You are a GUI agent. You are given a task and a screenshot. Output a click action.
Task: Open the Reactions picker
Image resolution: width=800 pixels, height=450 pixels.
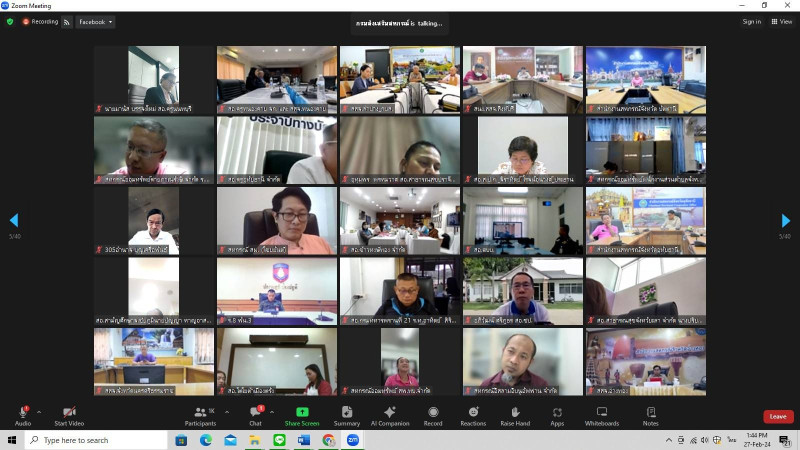(x=473, y=415)
